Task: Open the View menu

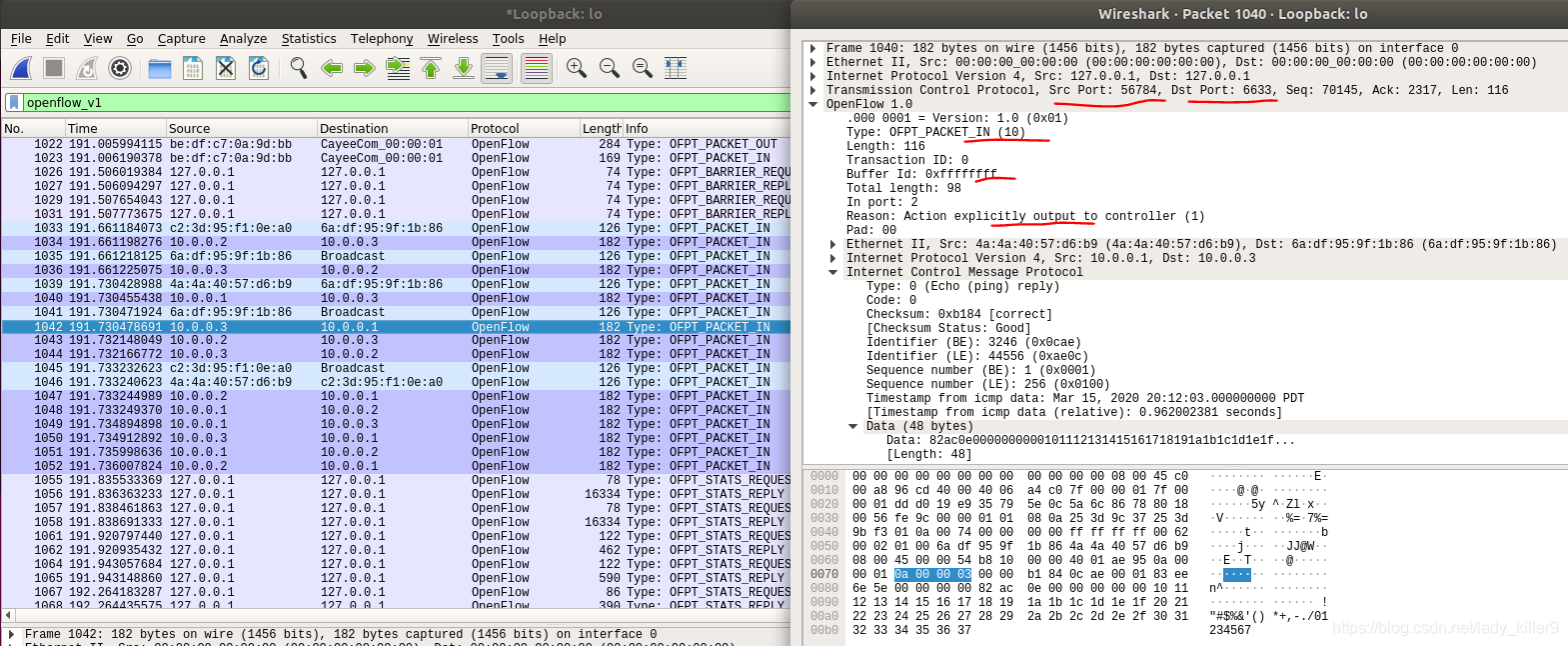Action: tap(98, 39)
